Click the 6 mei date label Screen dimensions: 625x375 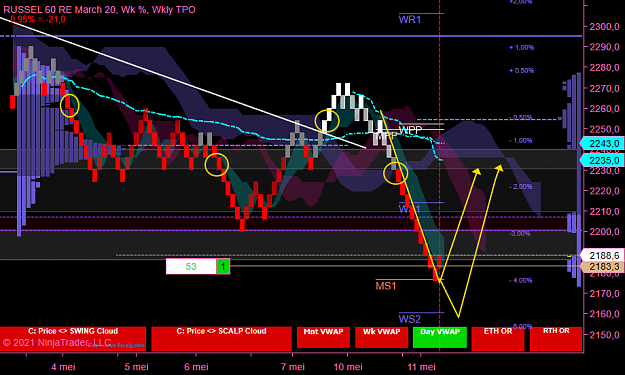(196, 367)
